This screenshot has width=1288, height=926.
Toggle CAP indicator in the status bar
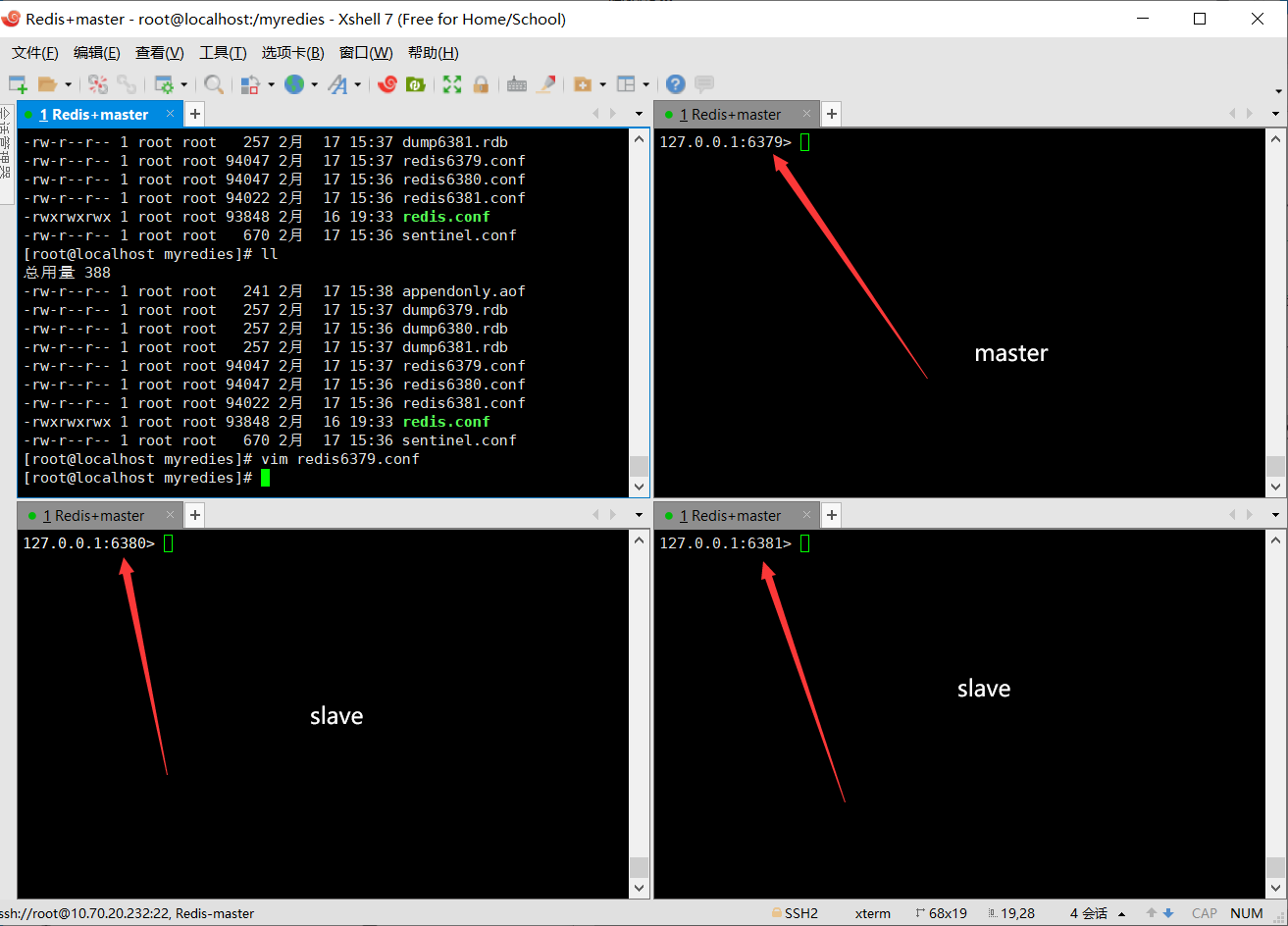(1204, 913)
